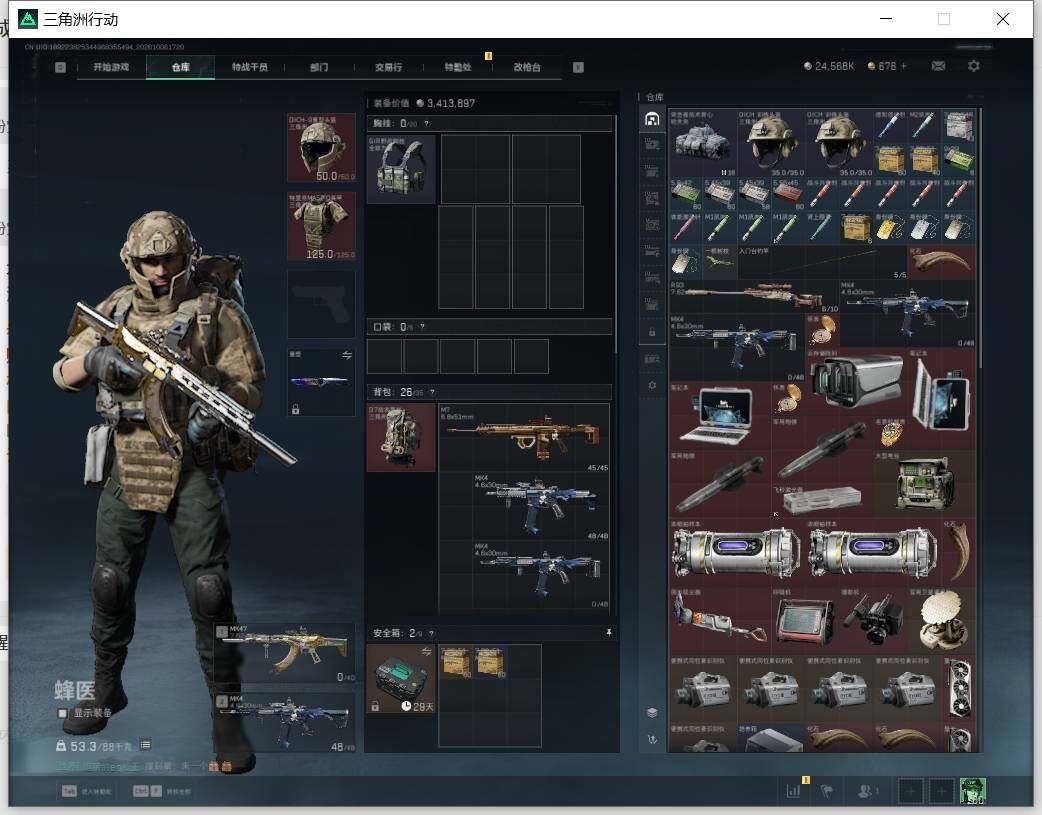1042x815 pixels.
Task: Click the help icon beside 胸挂
Action: tap(427, 124)
